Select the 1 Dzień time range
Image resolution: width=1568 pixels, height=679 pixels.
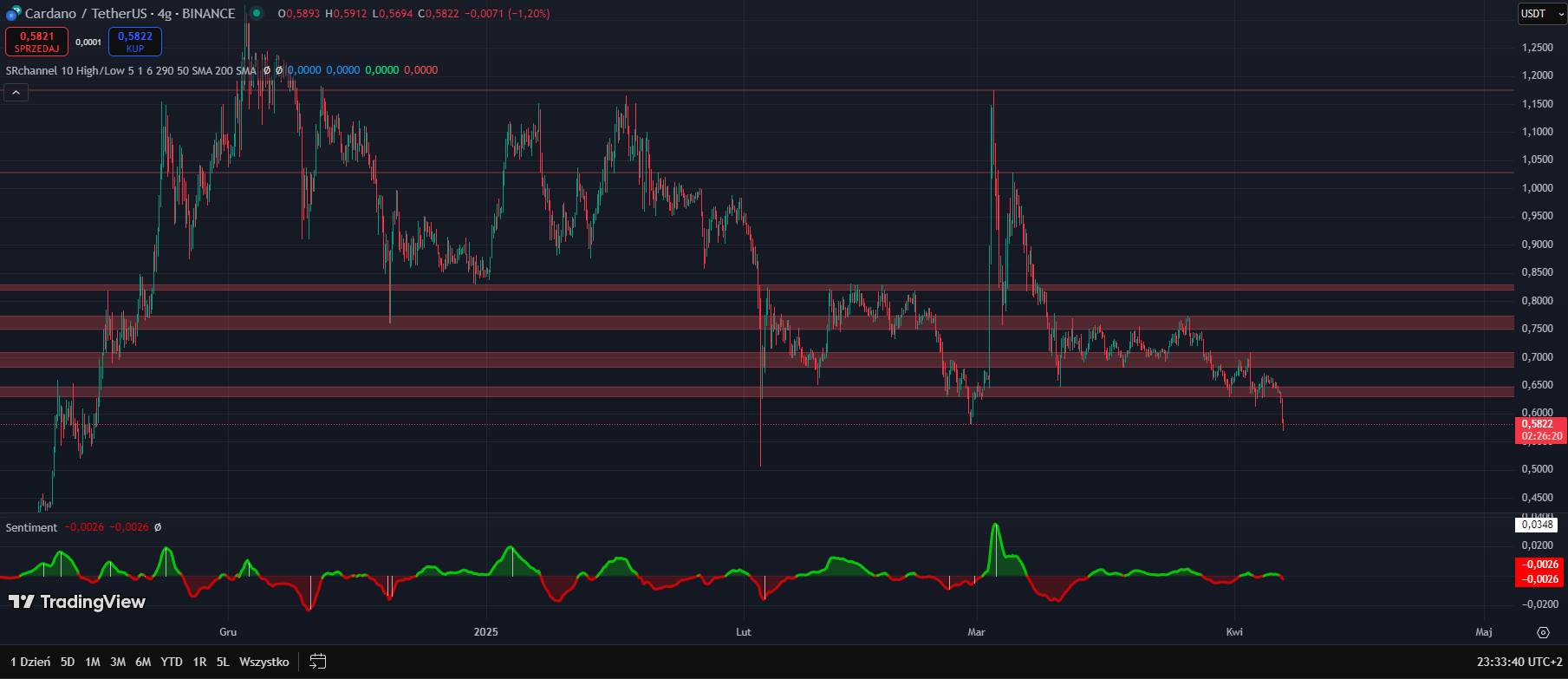[30, 662]
